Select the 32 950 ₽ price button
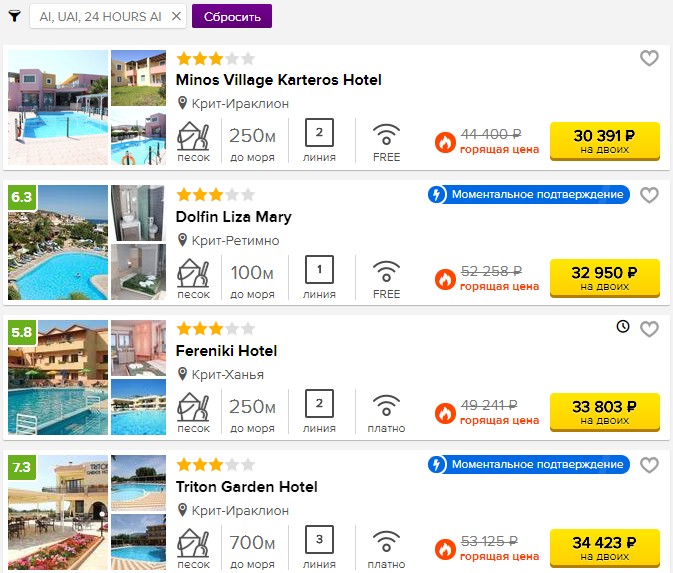 point(605,278)
